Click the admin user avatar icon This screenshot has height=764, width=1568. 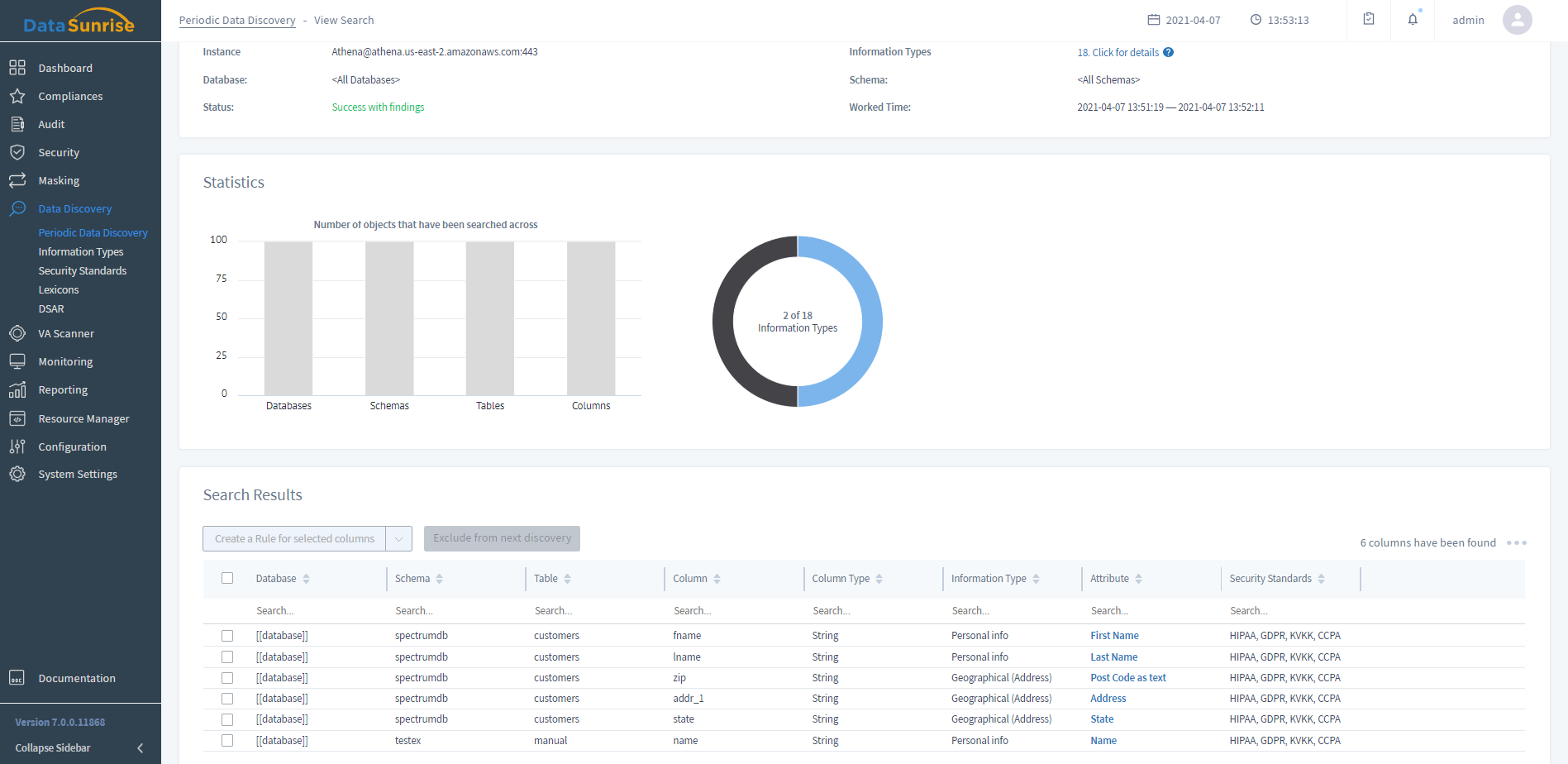1517,20
